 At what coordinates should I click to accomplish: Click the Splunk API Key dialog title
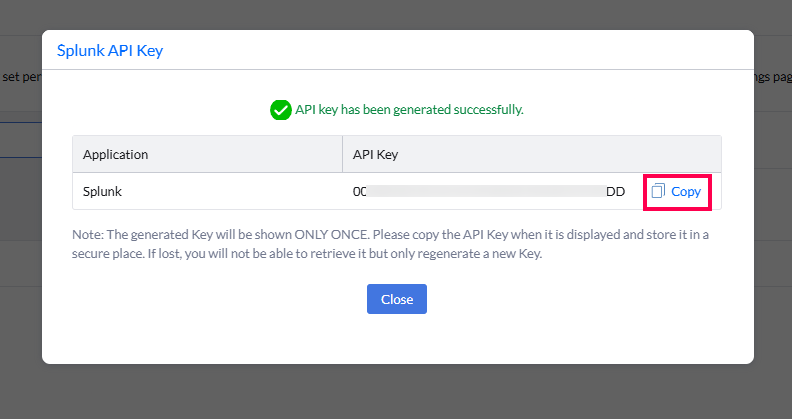(x=109, y=51)
